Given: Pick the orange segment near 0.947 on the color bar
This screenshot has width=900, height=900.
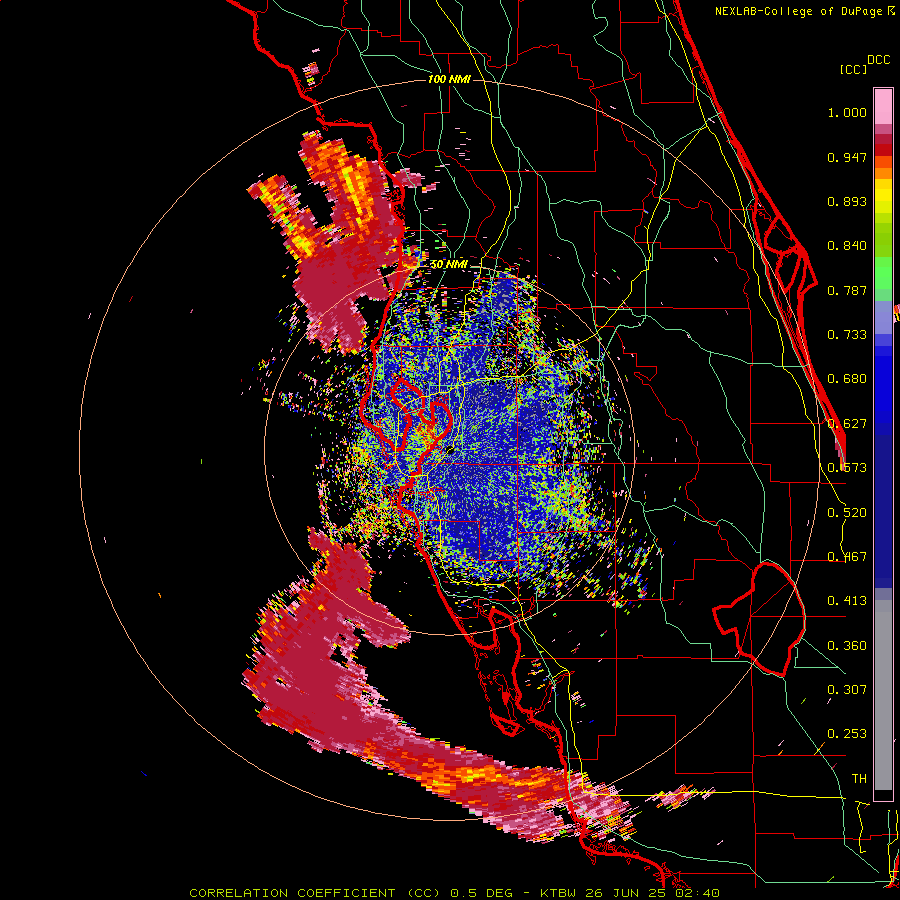Looking at the screenshot, I should point(883,162).
